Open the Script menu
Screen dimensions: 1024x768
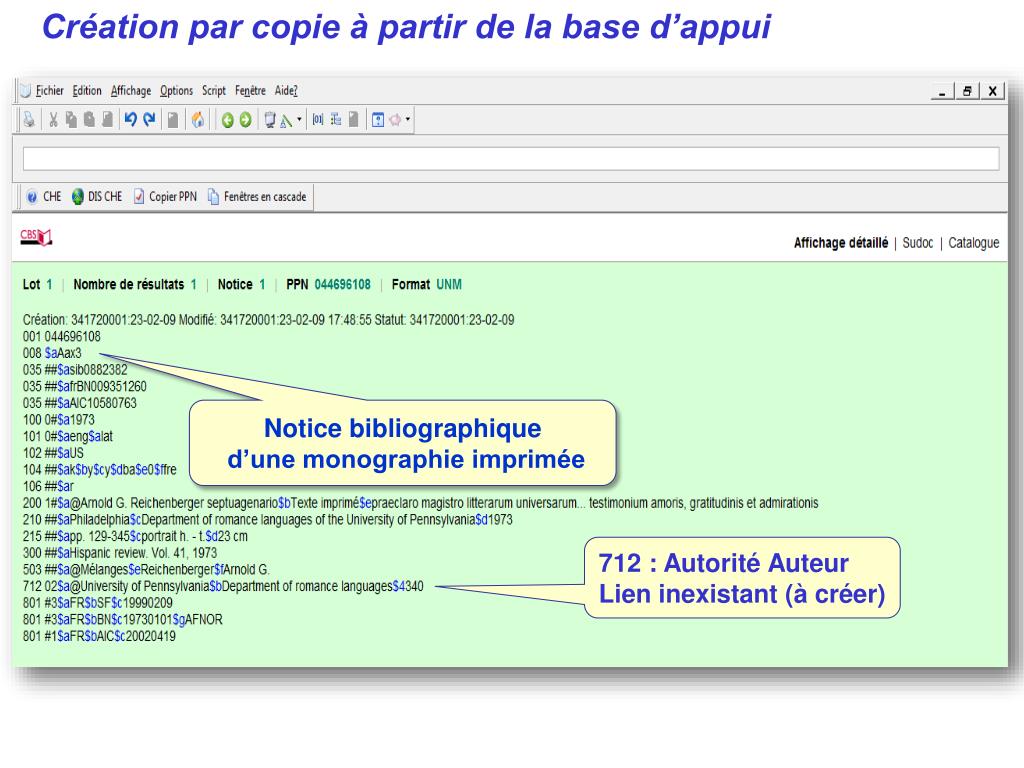pyautogui.click(x=214, y=91)
